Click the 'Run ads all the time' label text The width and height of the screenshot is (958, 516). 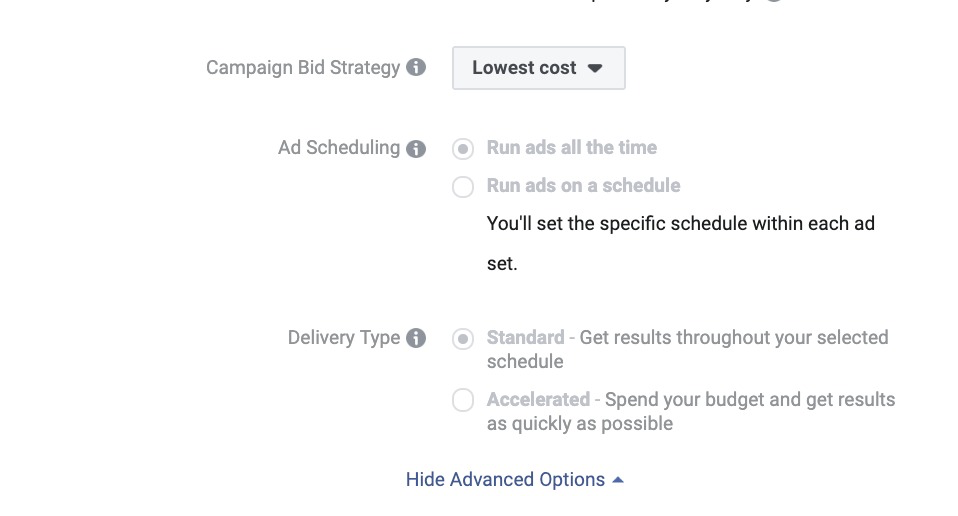[572, 148]
